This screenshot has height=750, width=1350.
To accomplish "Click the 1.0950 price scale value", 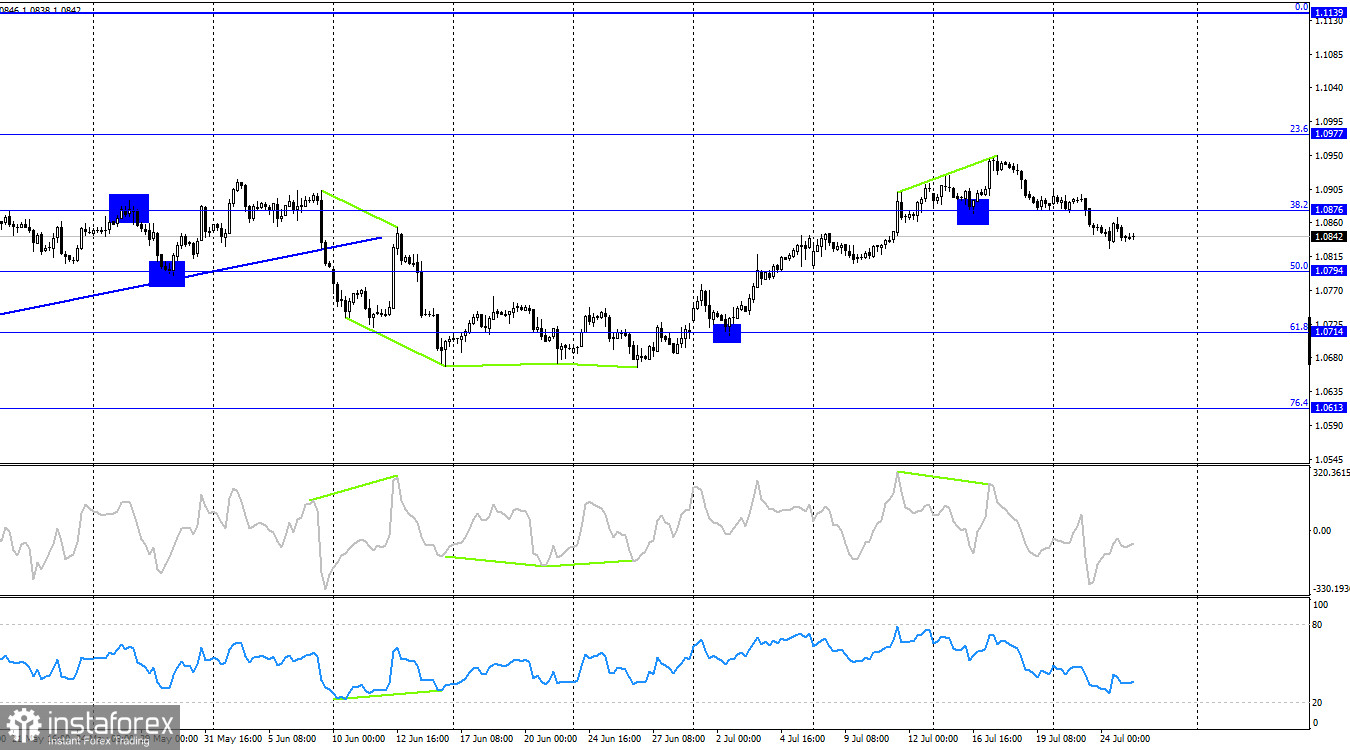I will (1330, 156).
